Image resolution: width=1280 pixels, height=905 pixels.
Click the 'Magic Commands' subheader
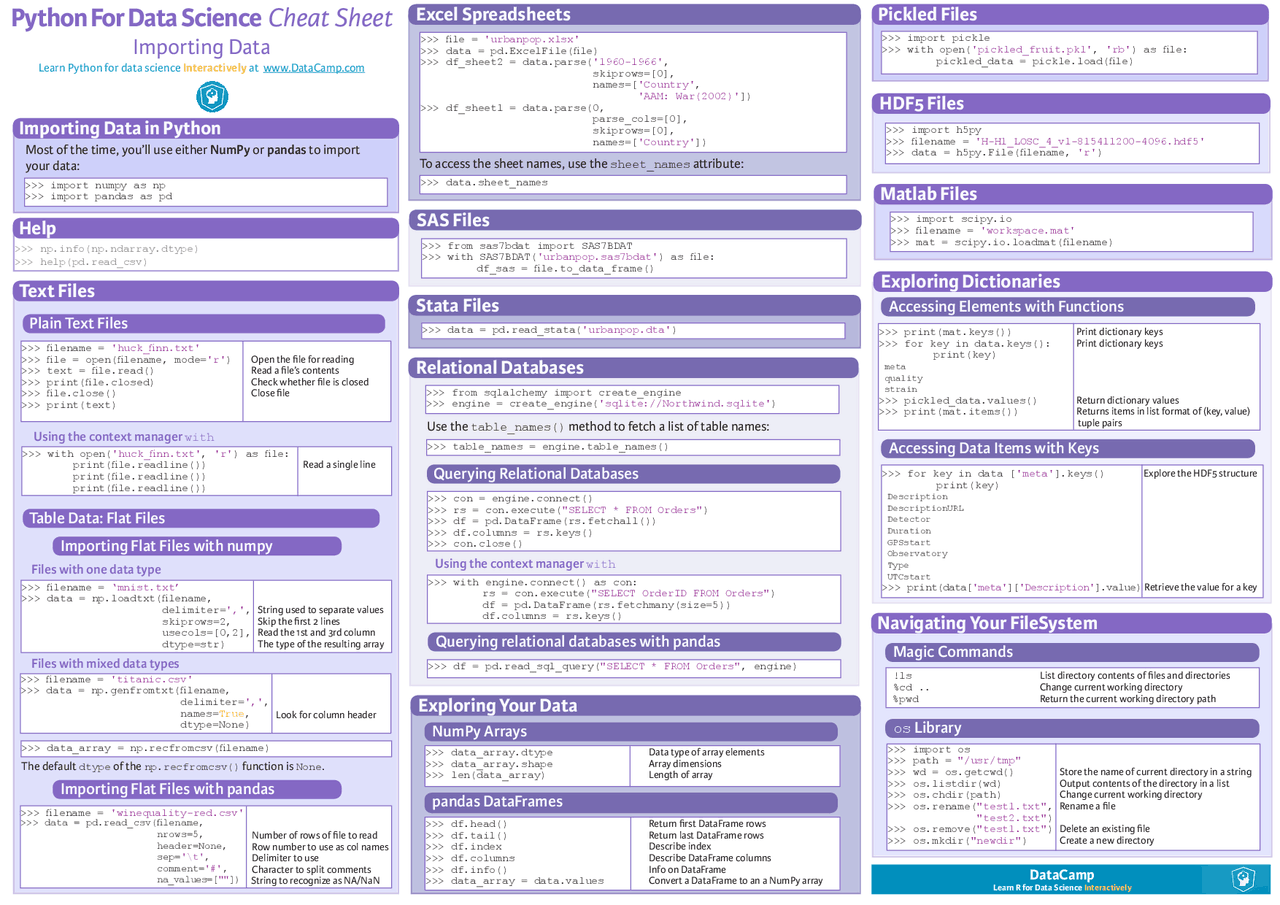(1072, 652)
